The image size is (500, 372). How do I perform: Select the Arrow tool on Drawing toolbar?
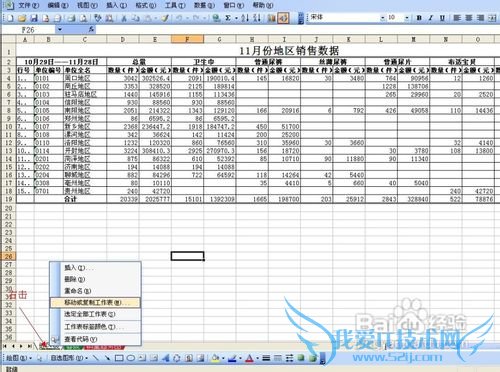click(x=107, y=358)
